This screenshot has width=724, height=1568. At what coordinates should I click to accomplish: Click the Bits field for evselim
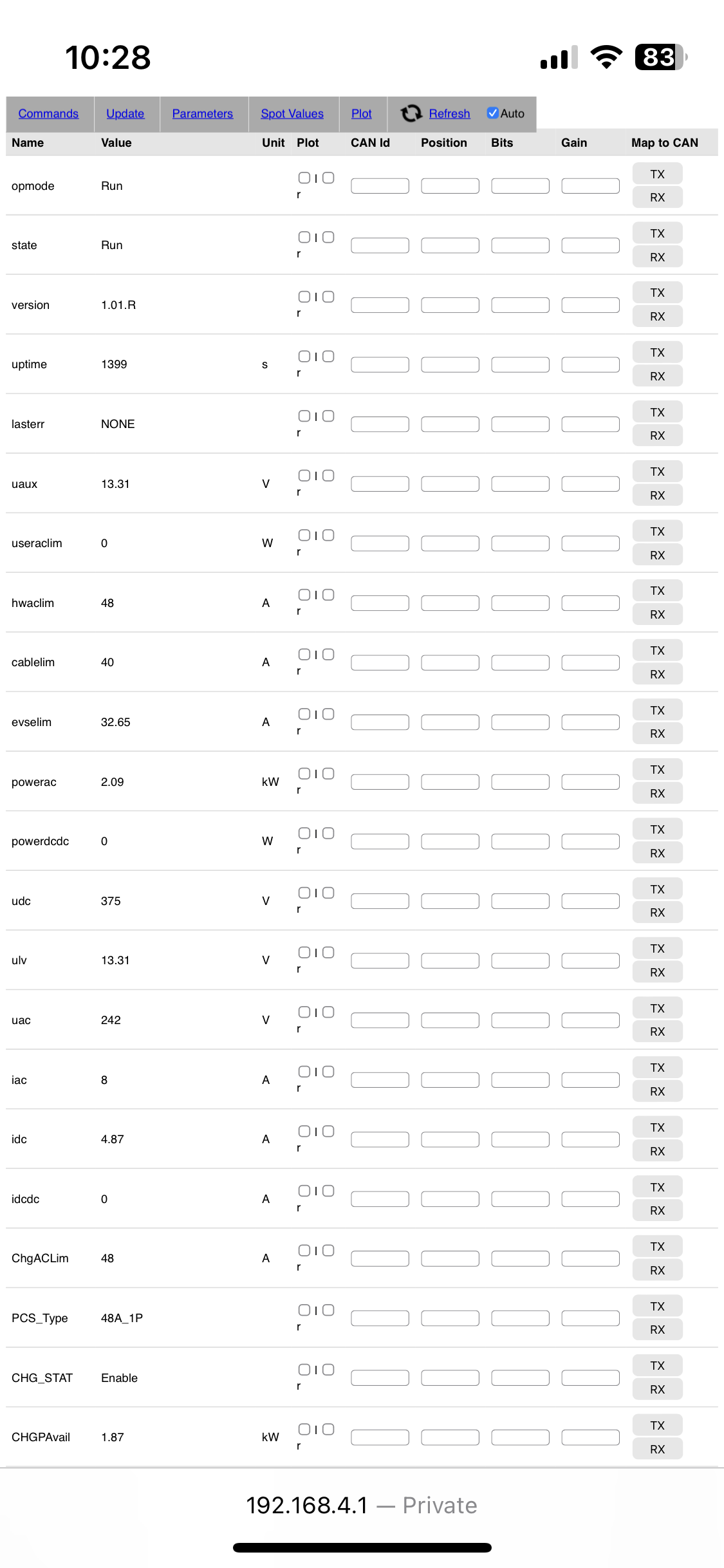click(520, 722)
